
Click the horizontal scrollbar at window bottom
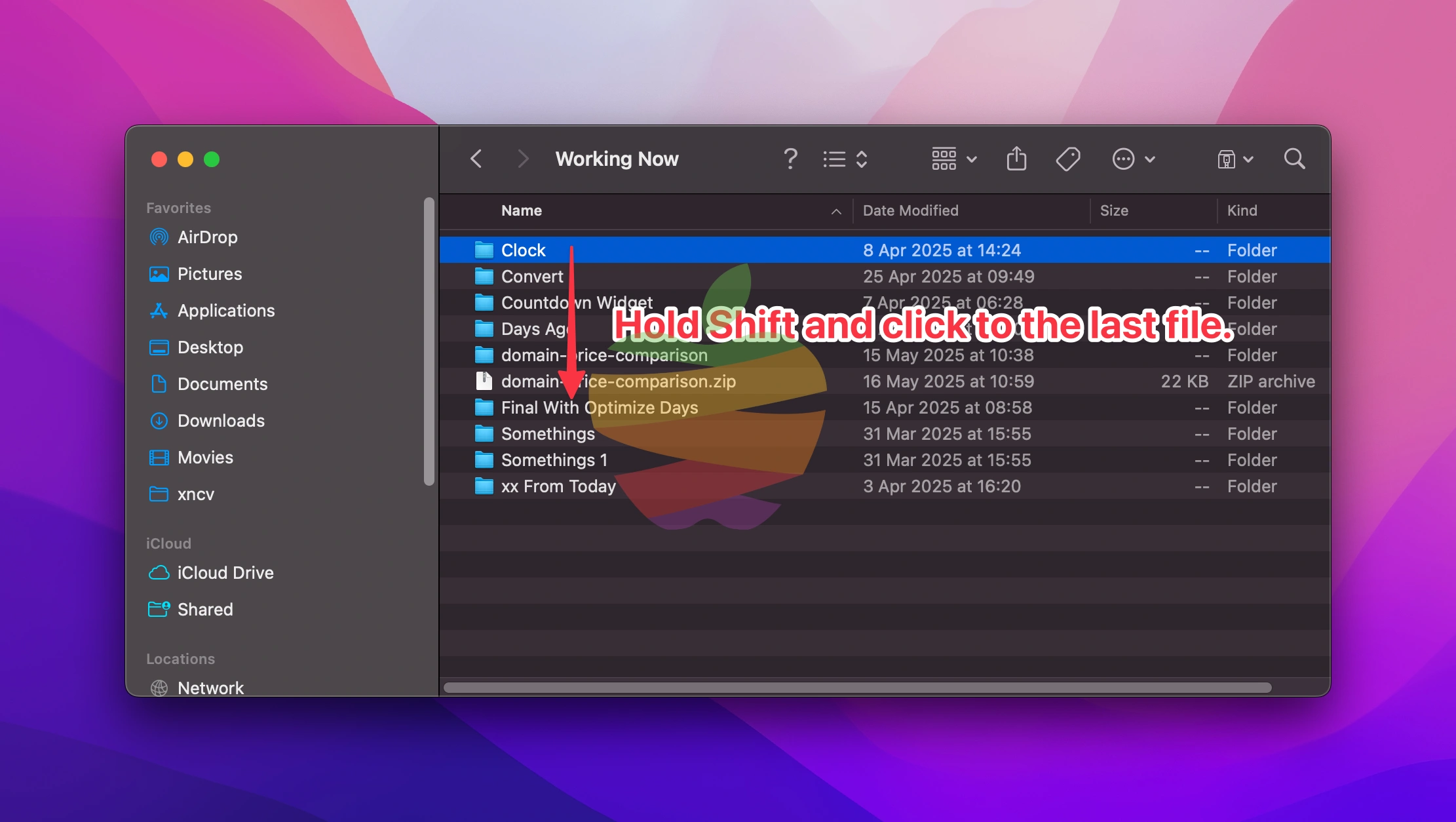pos(857,687)
